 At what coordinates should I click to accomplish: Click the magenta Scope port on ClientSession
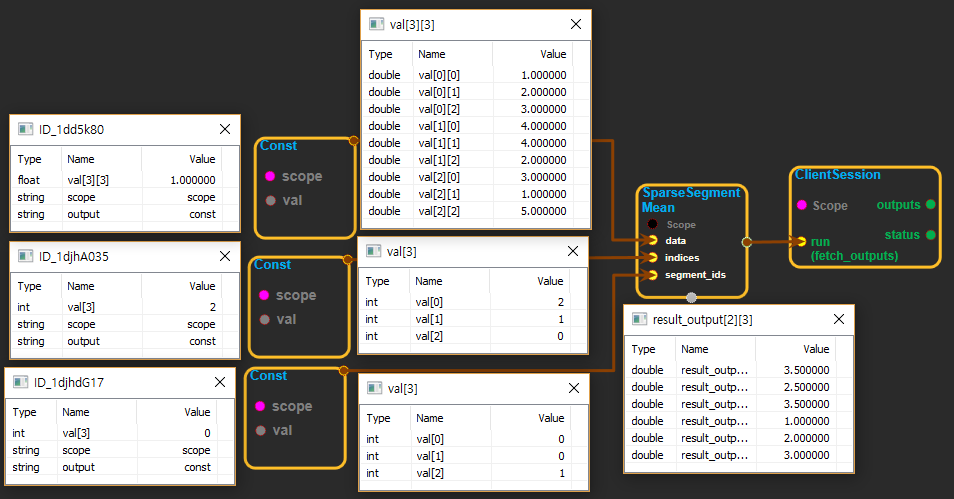(801, 205)
